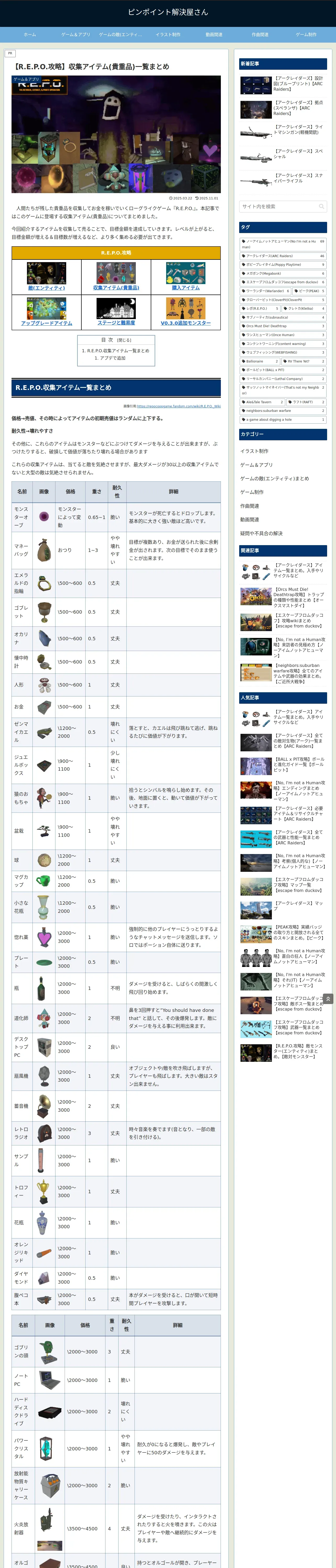Click the search magnifier icon in sidebar

click(x=321, y=206)
